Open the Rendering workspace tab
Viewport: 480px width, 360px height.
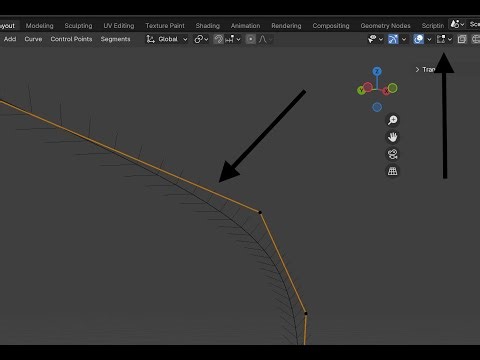286,26
